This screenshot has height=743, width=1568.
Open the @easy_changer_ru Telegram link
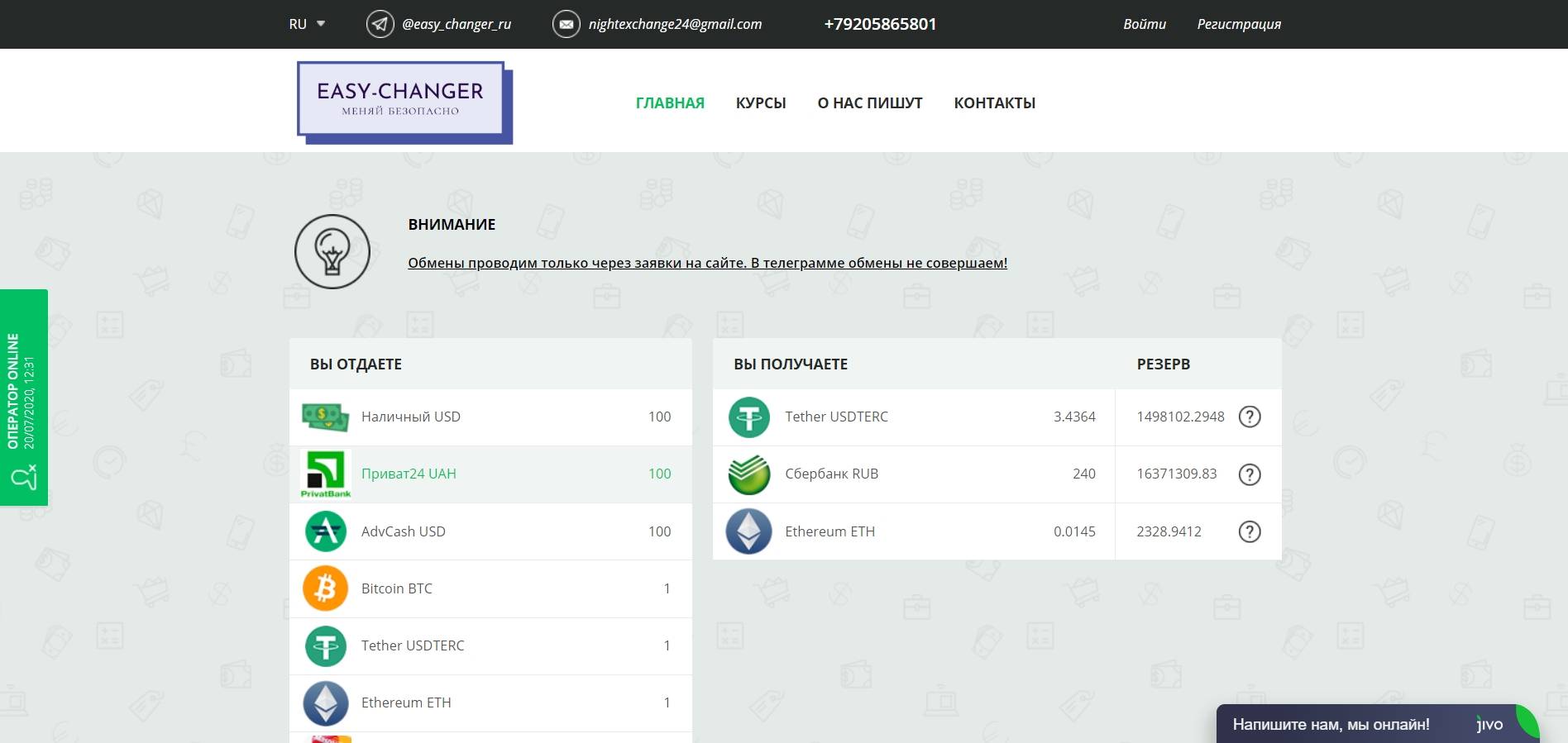tap(457, 24)
